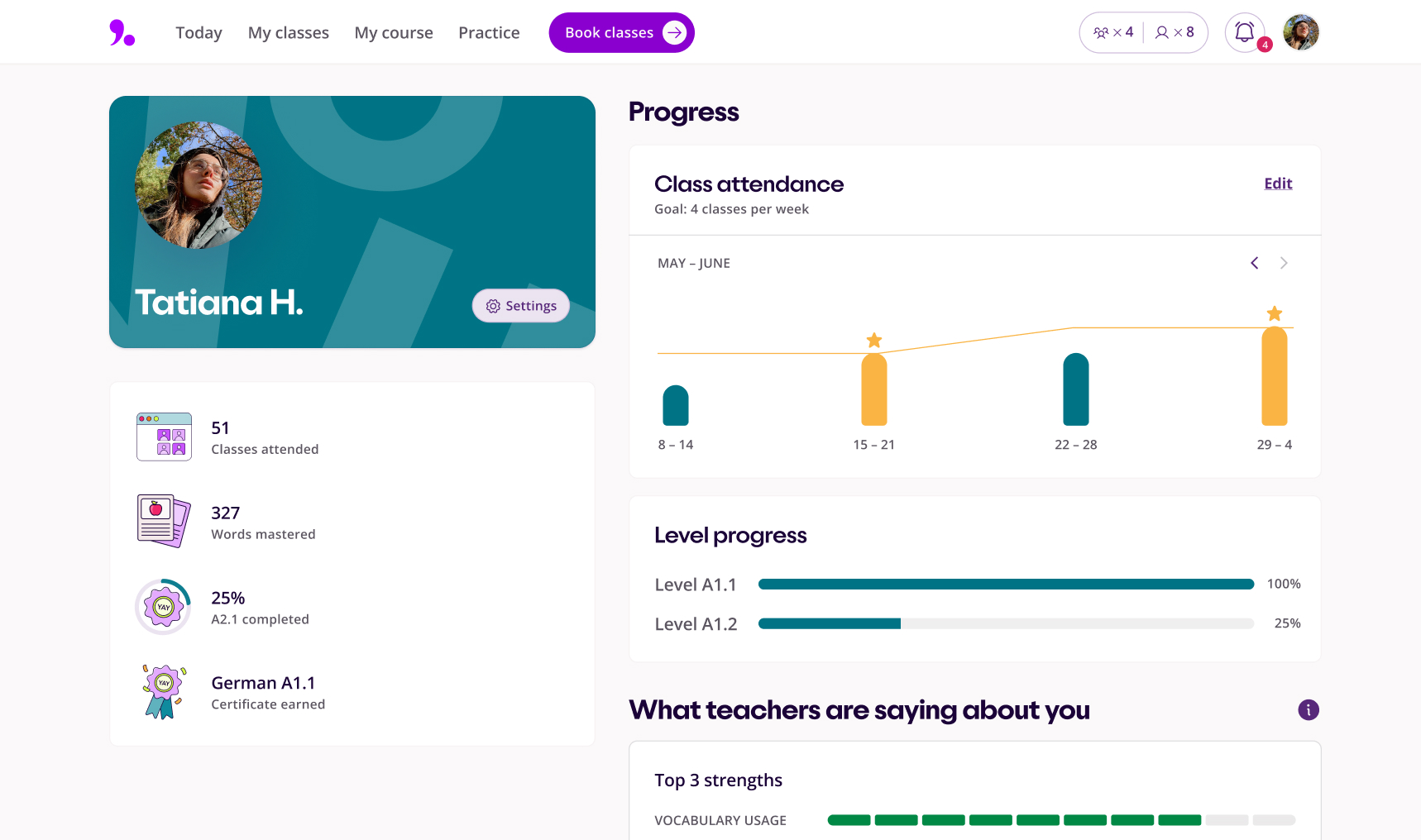Click the Level A1.2 progress bar
Screen dimensions: 1421x840
pos(1005,623)
